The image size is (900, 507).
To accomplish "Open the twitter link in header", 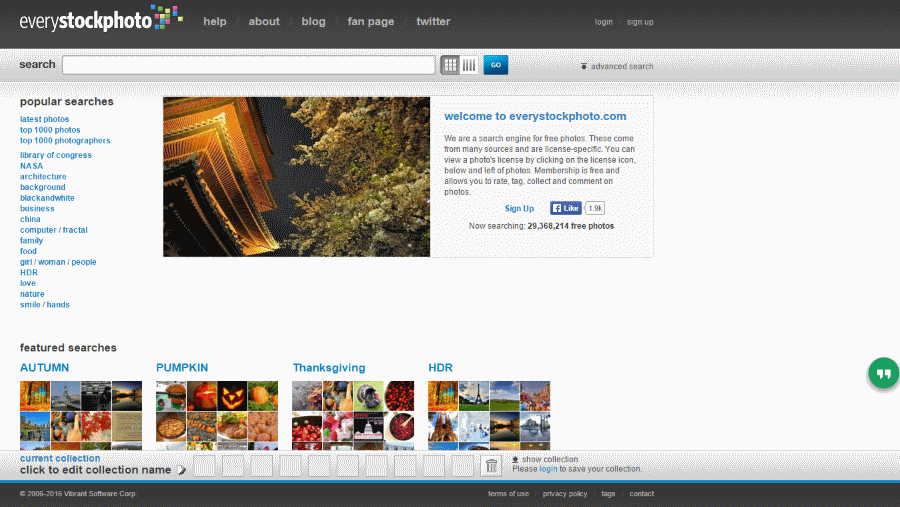I will click(433, 21).
